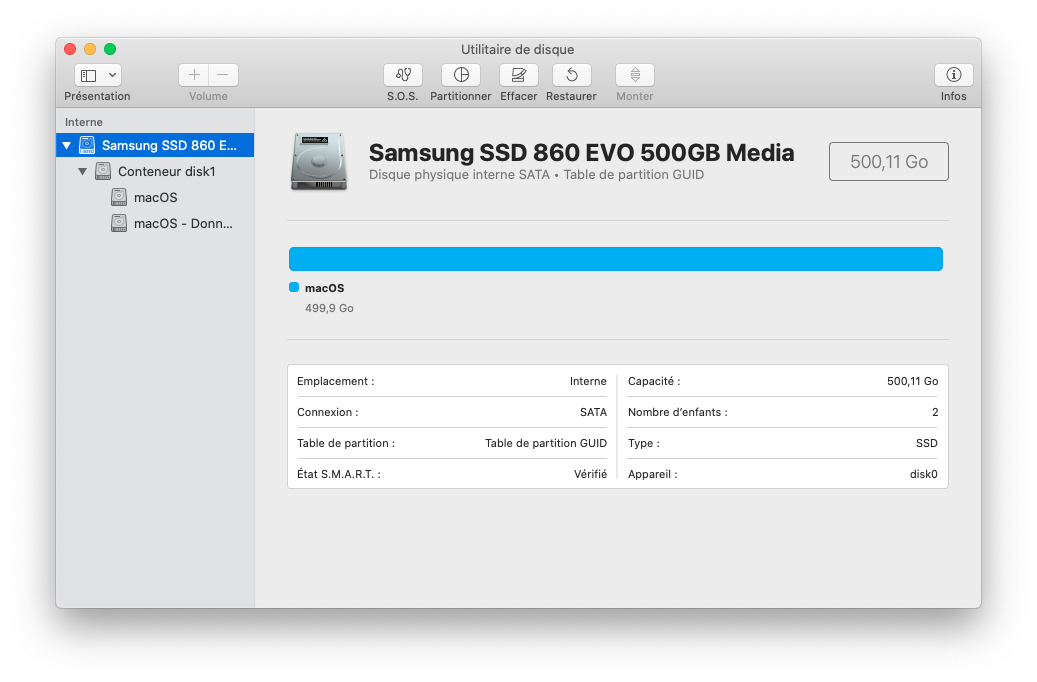The image size is (1037, 682).
Task: Click the large hard drive image
Action: [x=319, y=161]
